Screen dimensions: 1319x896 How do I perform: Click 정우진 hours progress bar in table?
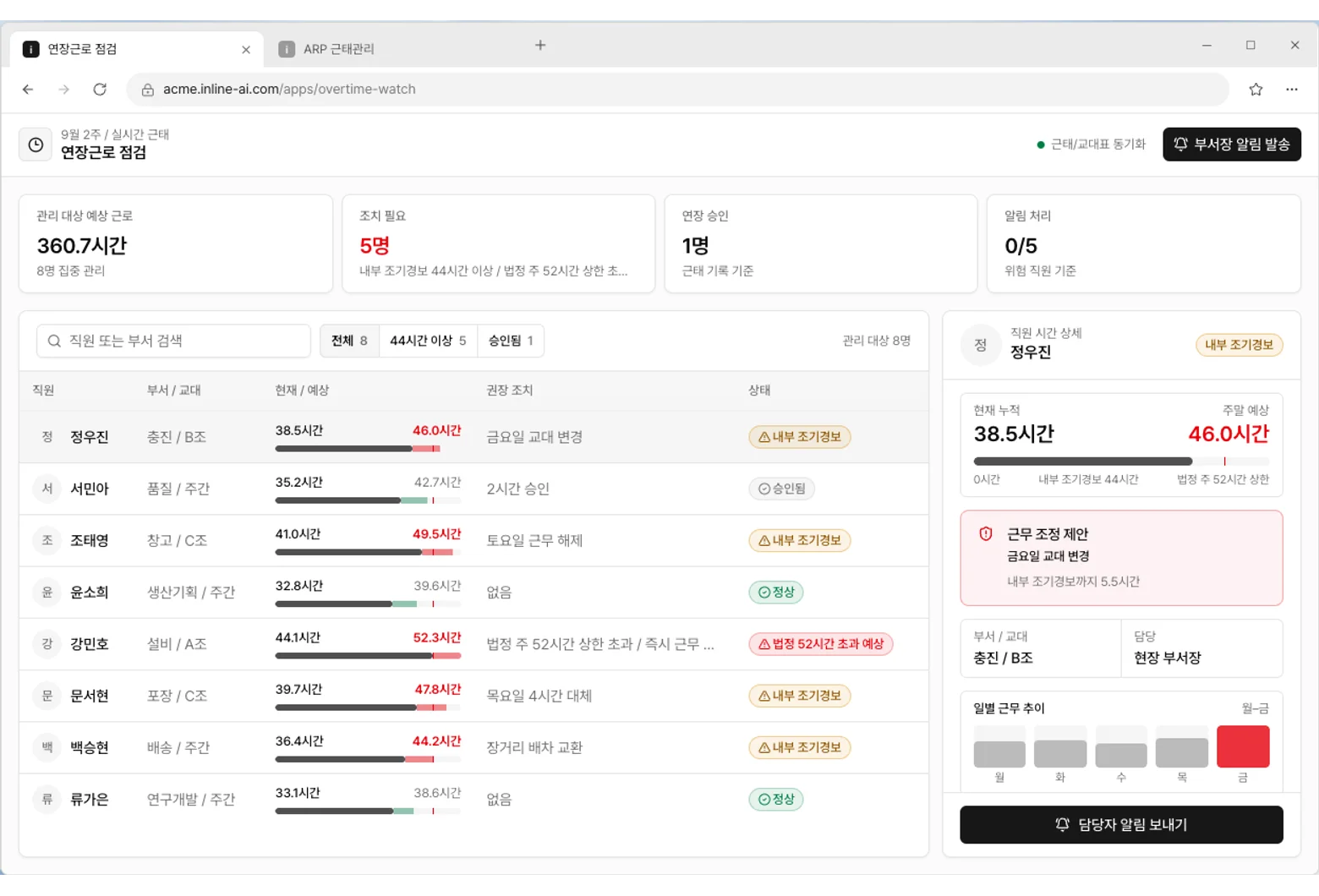pos(368,449)
